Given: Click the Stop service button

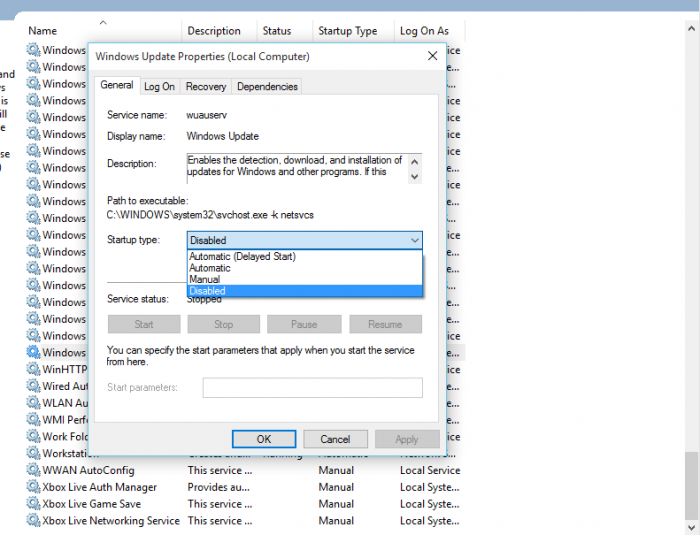Looking at the screenshot, I should point(223,324).
